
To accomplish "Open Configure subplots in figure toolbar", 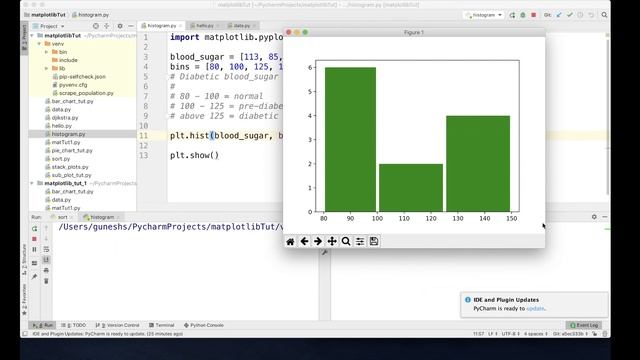I will pos(360,241).
